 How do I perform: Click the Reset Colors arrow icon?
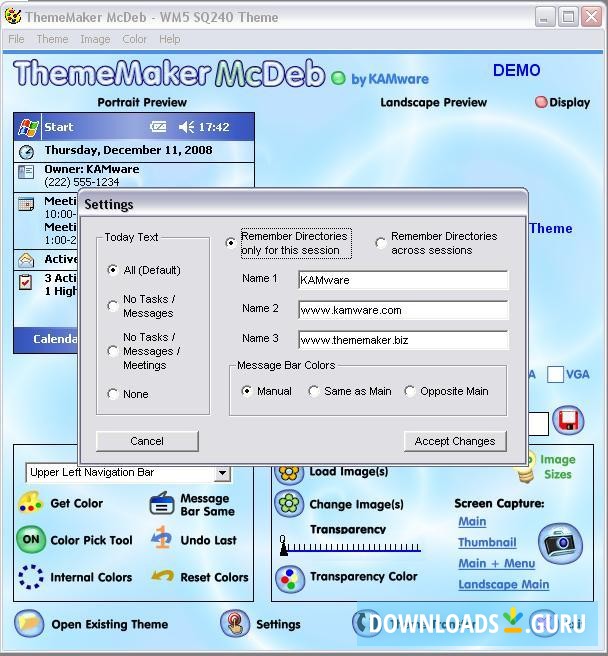[162, 576]
